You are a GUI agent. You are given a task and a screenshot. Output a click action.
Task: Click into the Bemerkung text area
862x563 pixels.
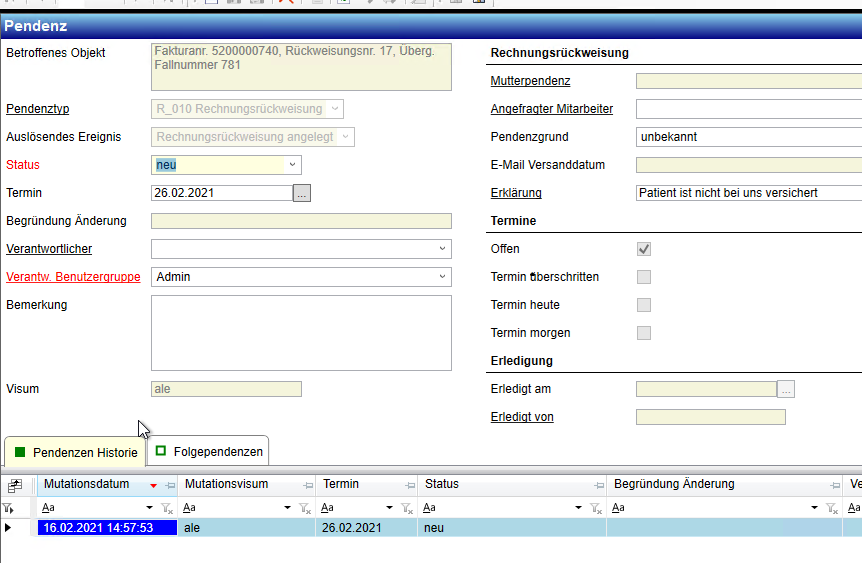click(300, 332)
